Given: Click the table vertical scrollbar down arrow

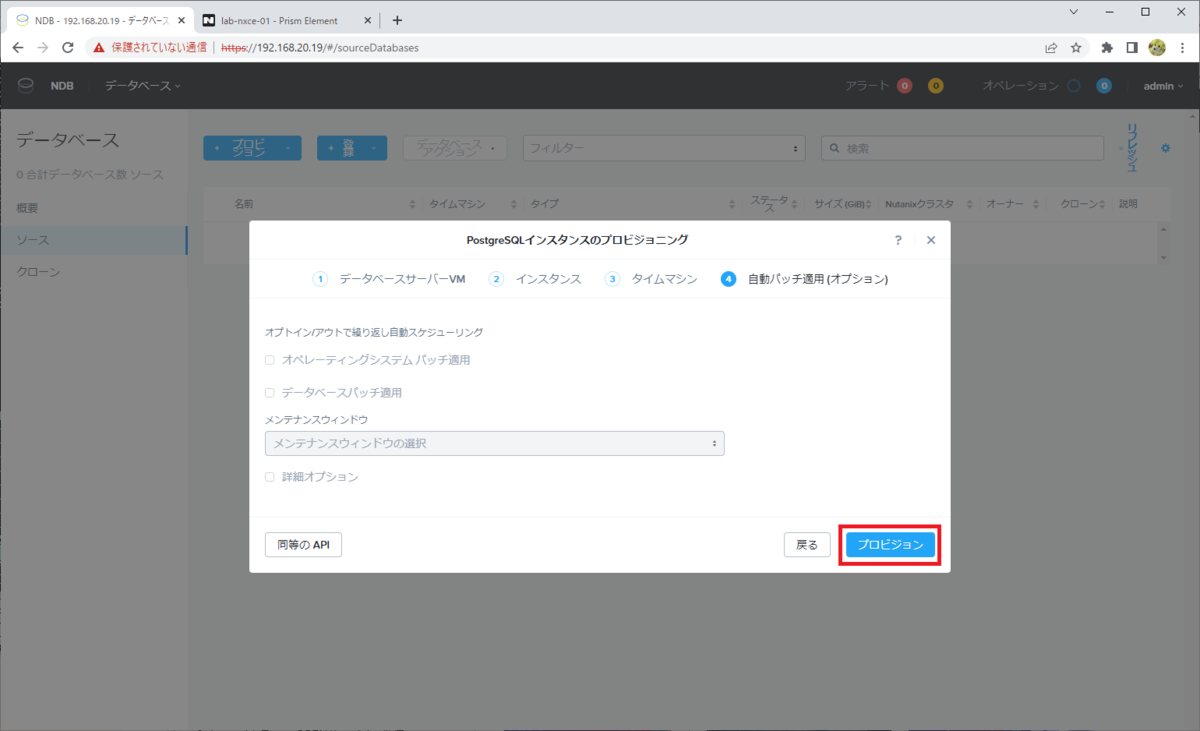Looking at the screenshot, I should (1162, 258).
